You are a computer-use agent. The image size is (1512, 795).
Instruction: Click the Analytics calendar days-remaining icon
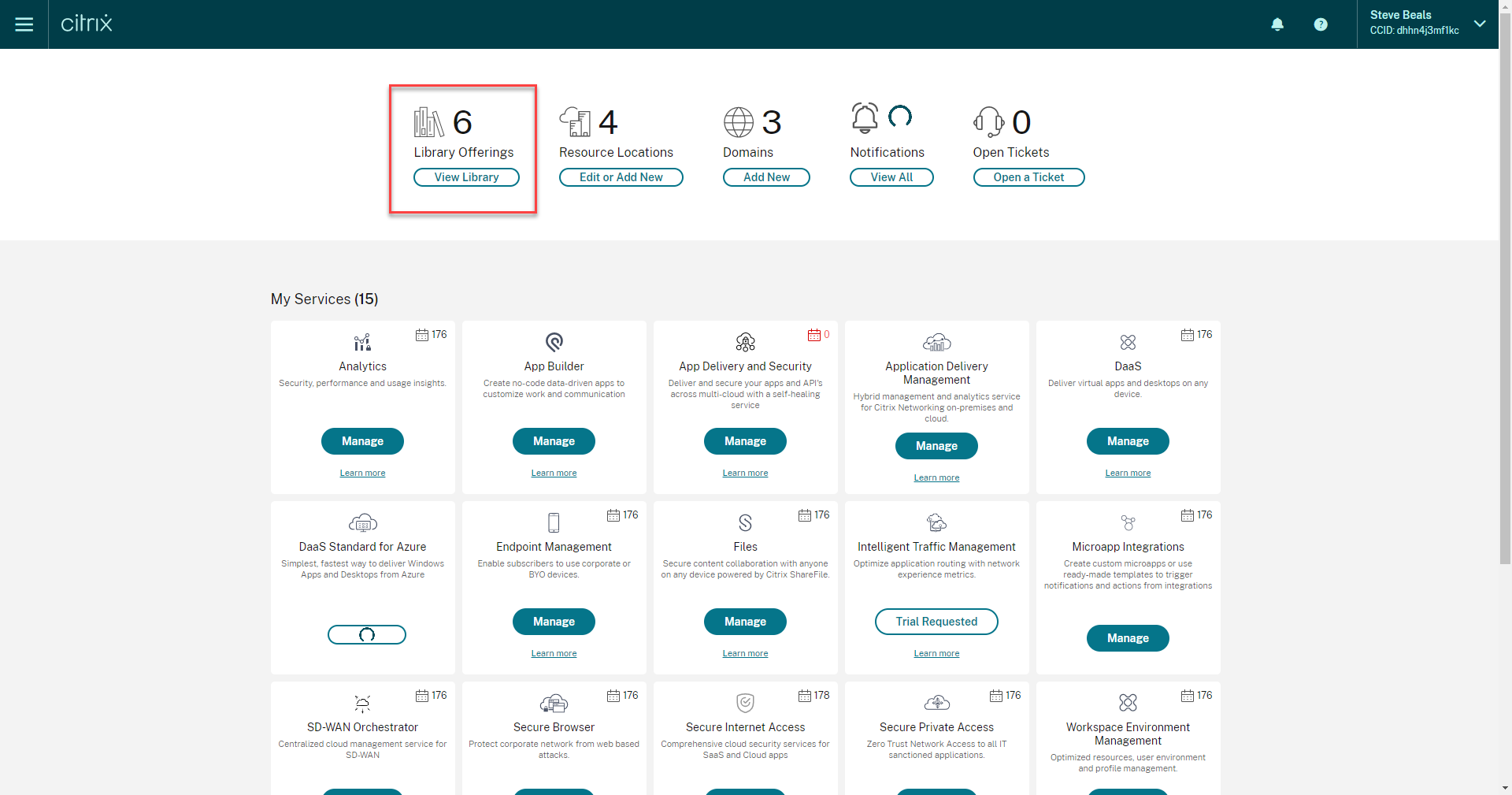pyautogui.click(x=422, y=335)
